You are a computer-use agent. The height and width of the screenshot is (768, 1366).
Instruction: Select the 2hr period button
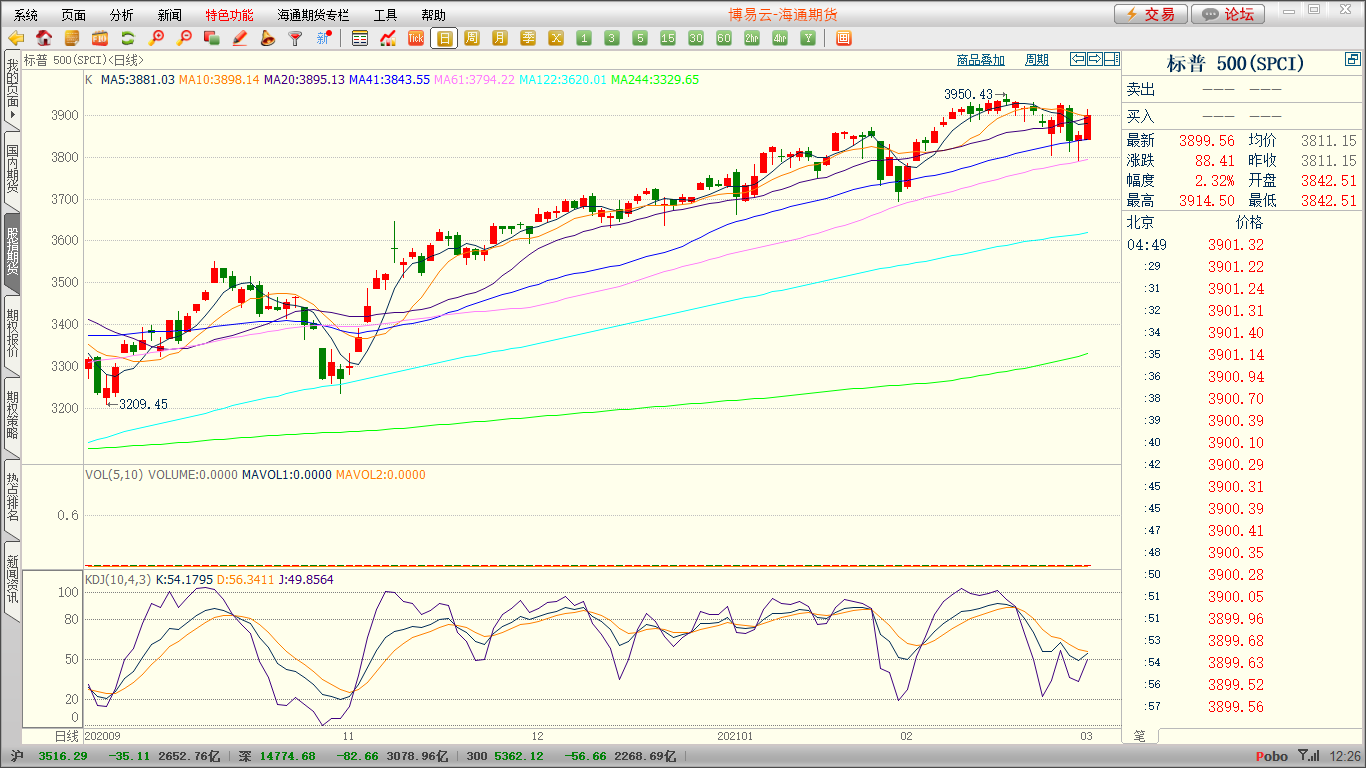(752, 39)
